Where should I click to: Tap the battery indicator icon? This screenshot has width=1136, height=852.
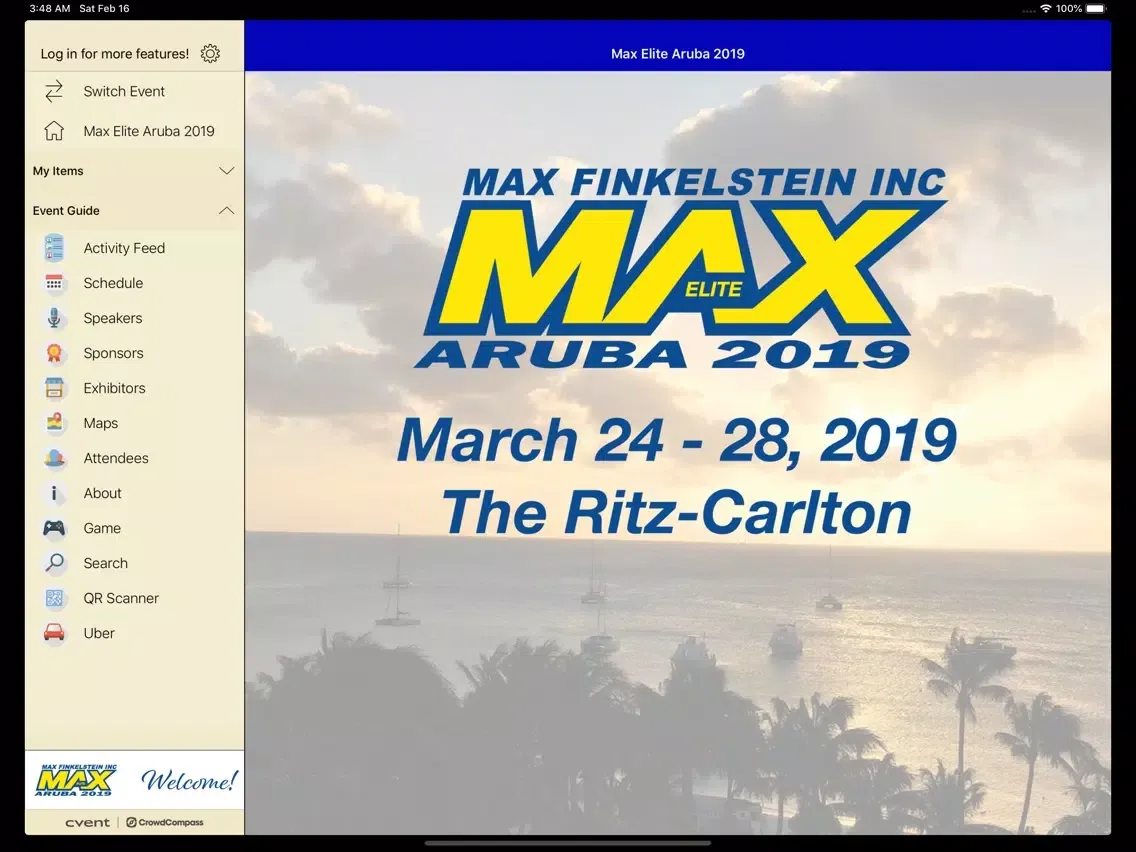tap(1097, 9)
